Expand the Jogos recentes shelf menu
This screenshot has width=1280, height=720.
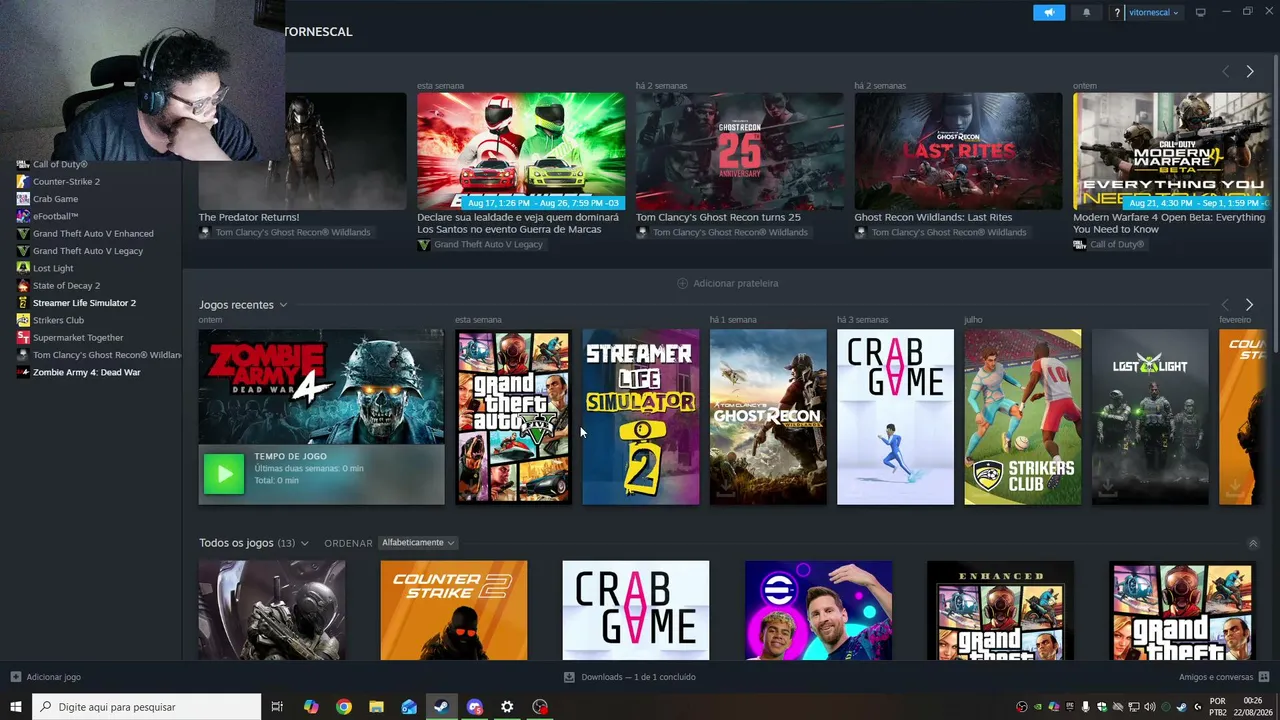pos(283,305)
